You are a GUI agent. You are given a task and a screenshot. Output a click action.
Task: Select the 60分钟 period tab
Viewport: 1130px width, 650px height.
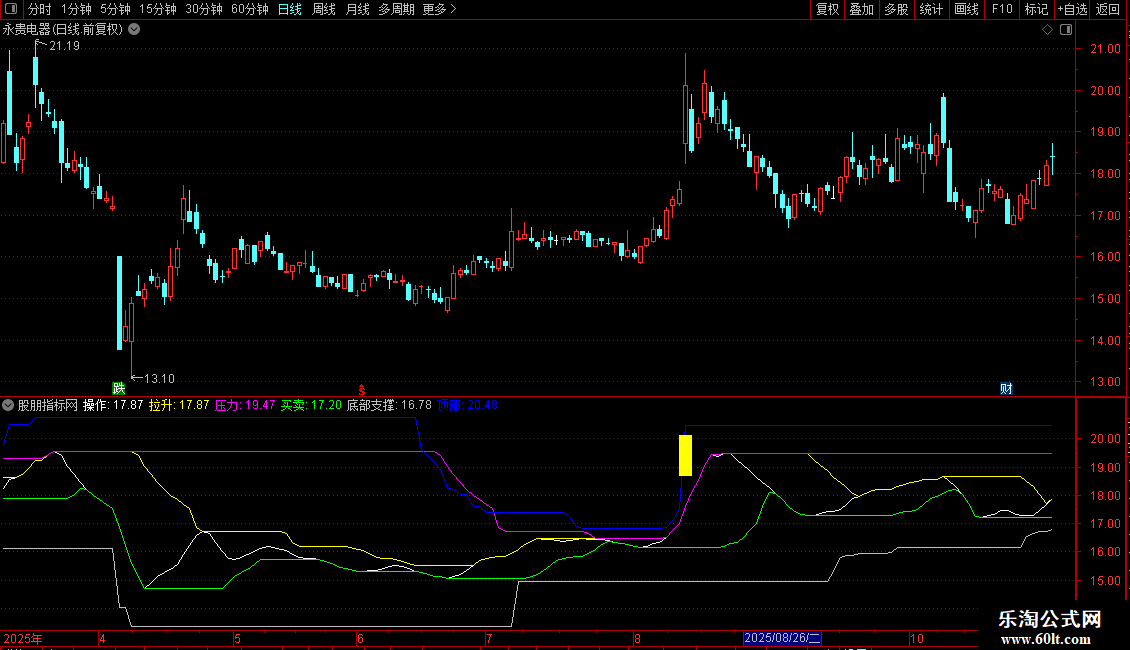[x=249, y=9]
